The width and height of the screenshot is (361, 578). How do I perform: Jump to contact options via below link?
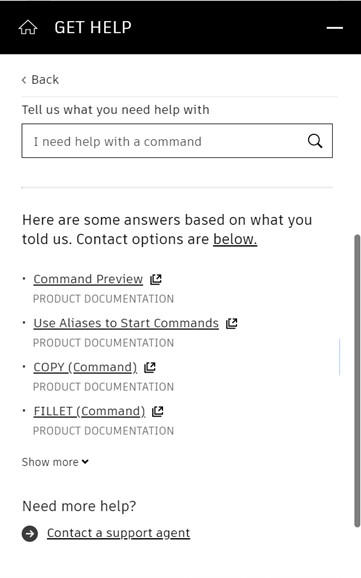(235, 239)
